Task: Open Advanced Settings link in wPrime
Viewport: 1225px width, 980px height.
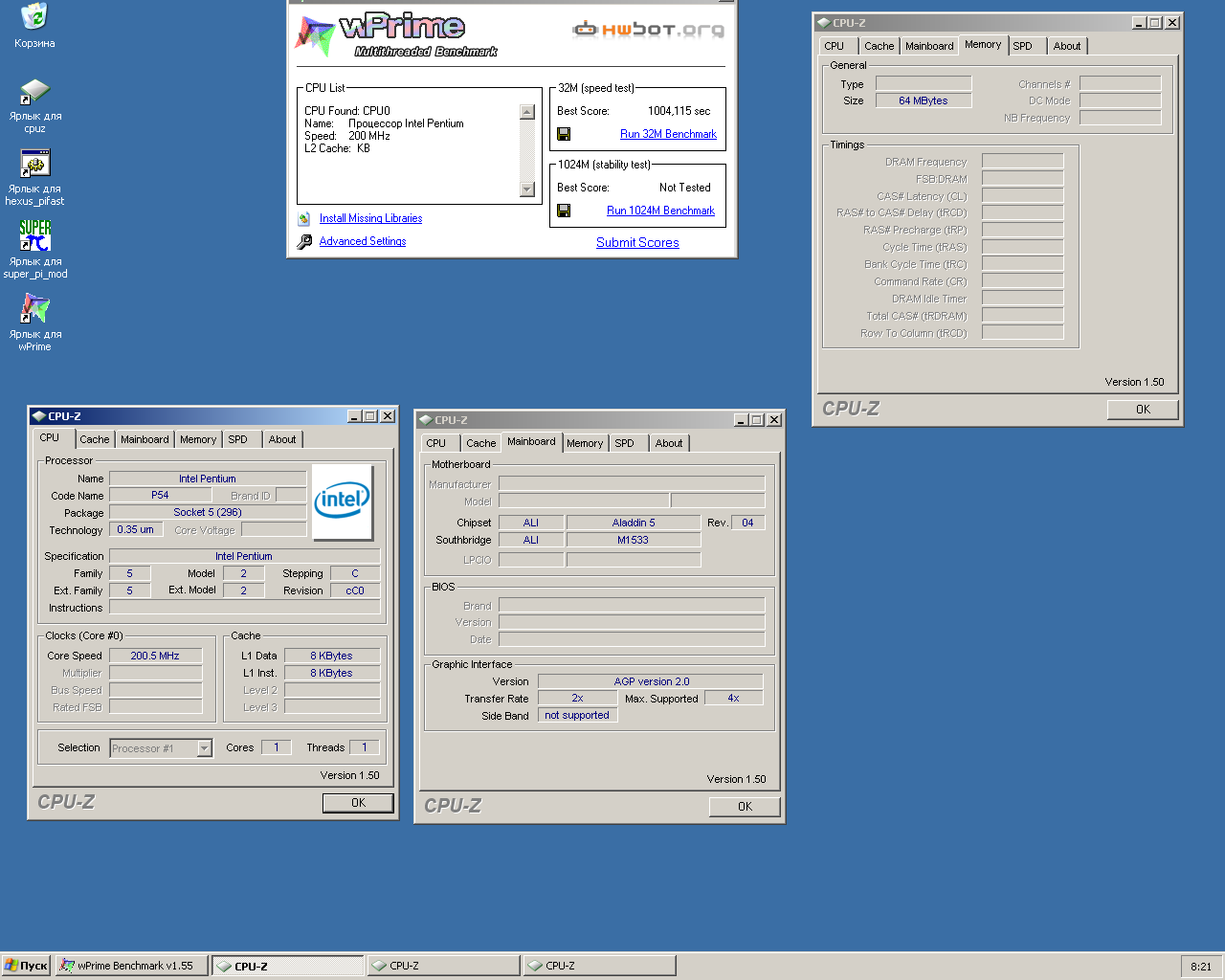Action: click(x=363, y=241)
